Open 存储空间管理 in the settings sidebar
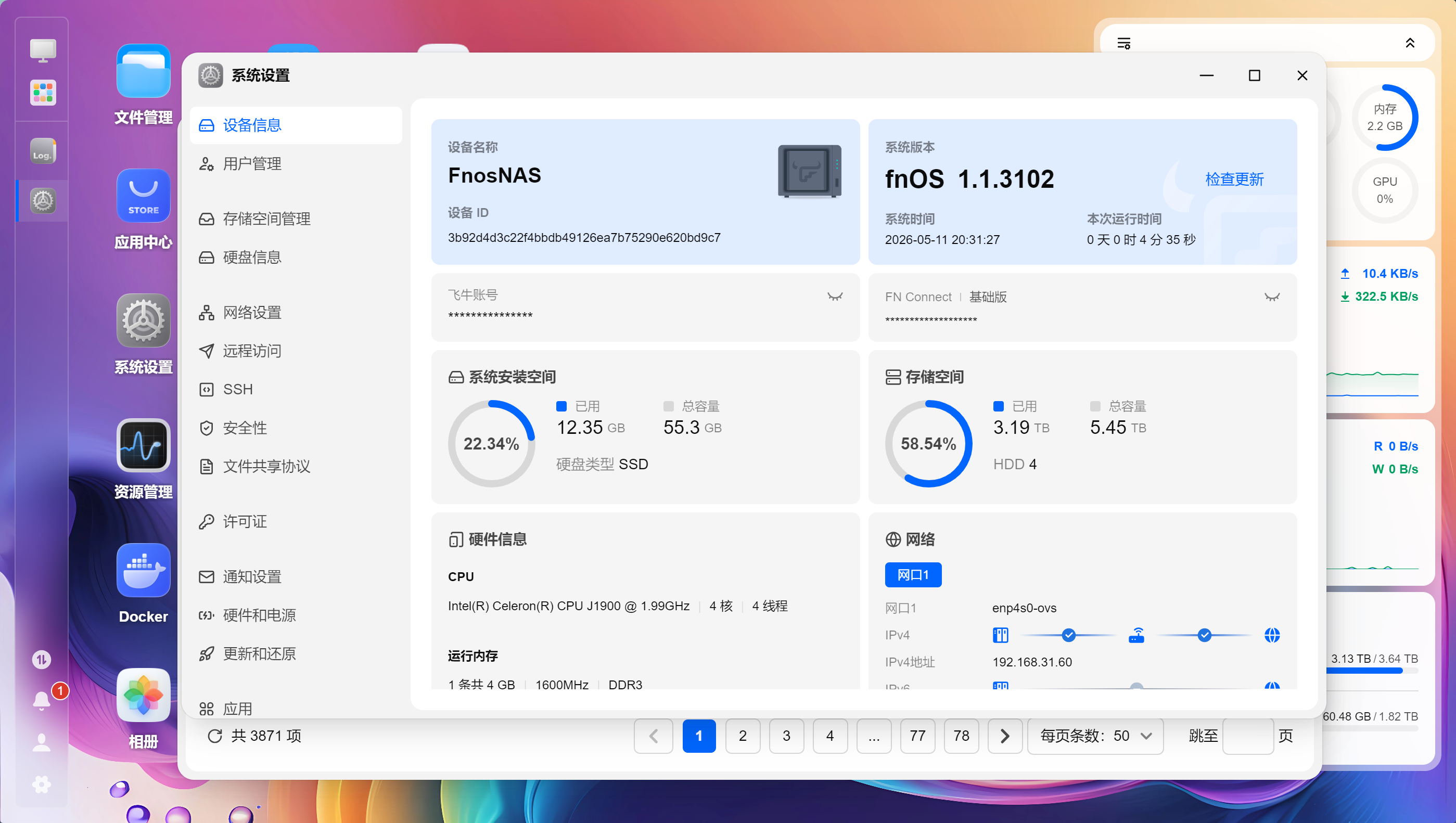1456x823 pixels. pos(296,218)
